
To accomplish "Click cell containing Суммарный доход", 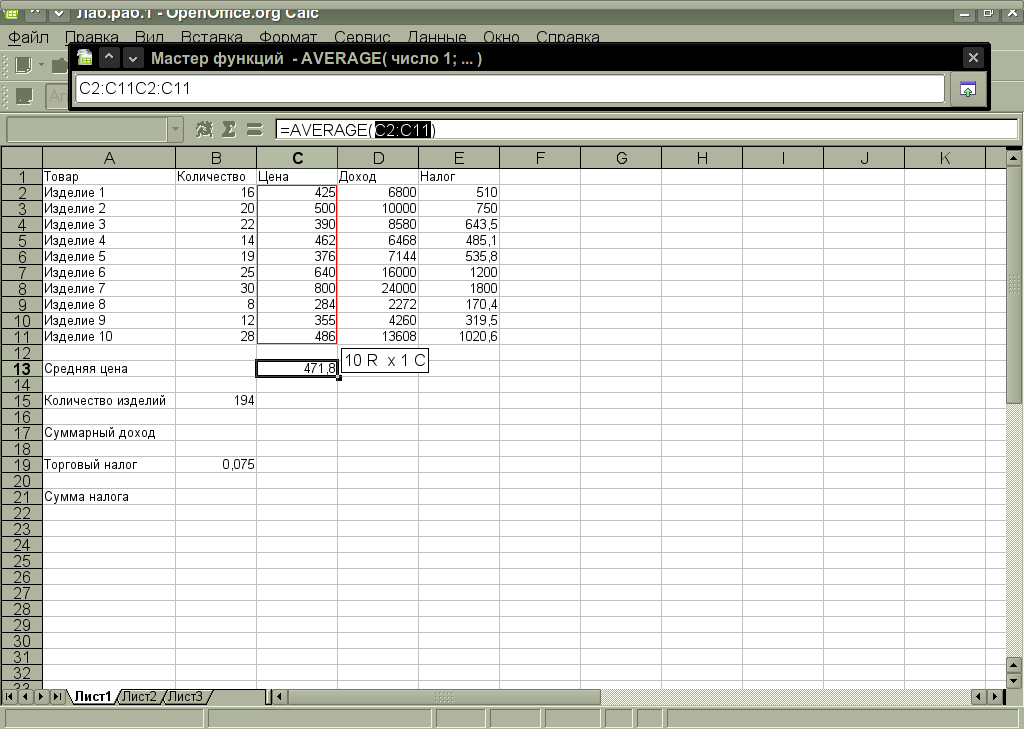I will point(108,433).
